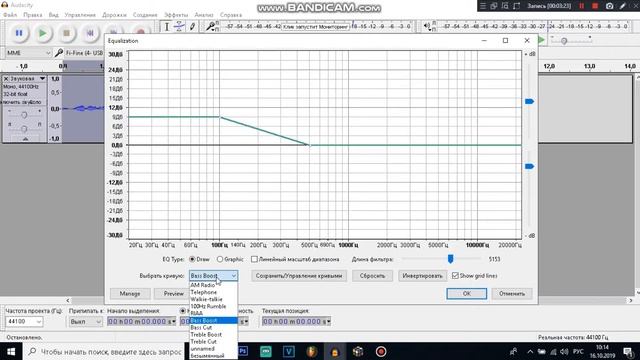The width and height of the screenshot is (640, 360).
Task: Click the Bandicam pause recording button
Action: (x=581, y=6)
